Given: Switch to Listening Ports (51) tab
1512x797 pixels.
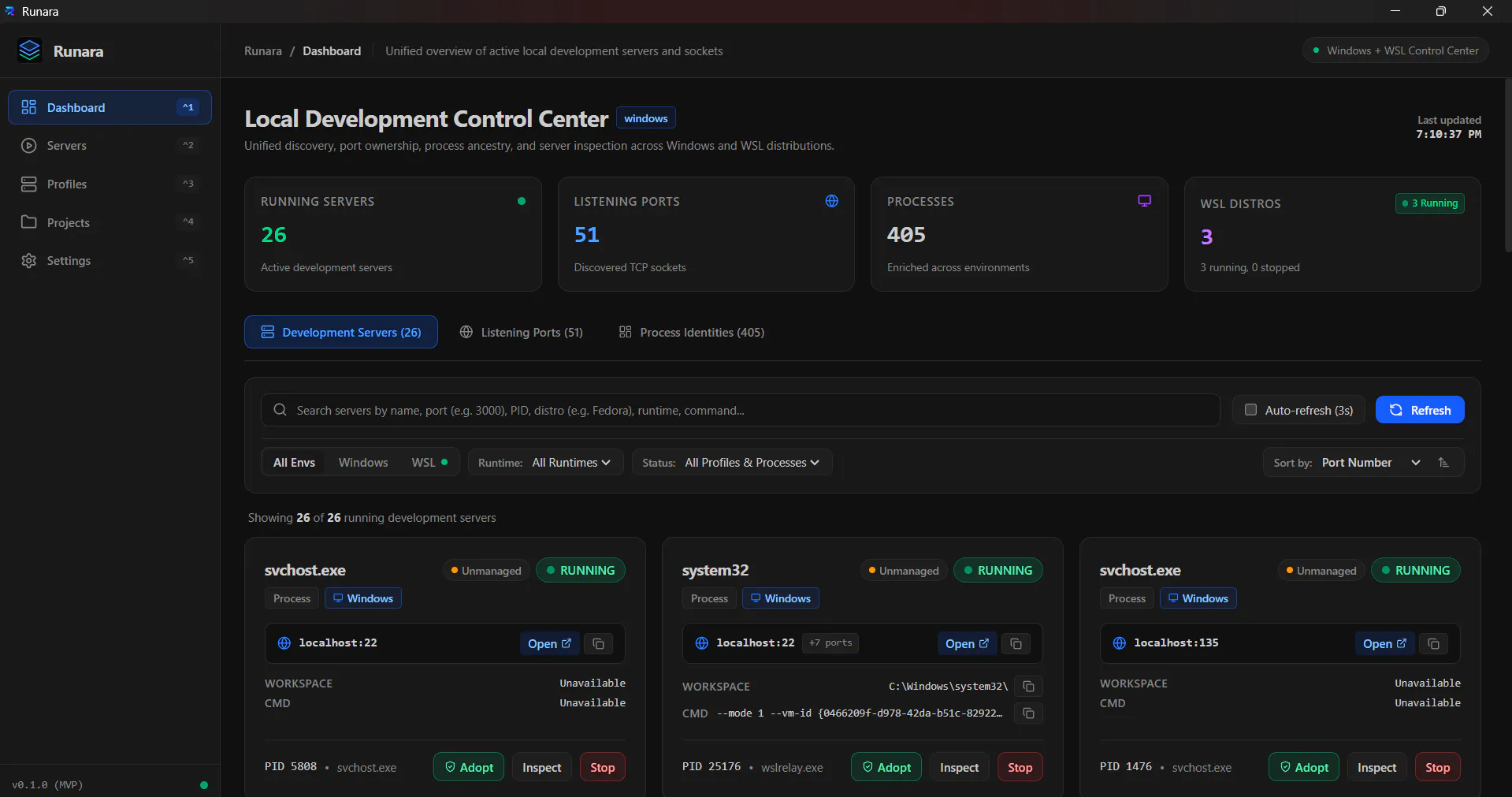Looking at the screenshot, I should pos(522,332).
